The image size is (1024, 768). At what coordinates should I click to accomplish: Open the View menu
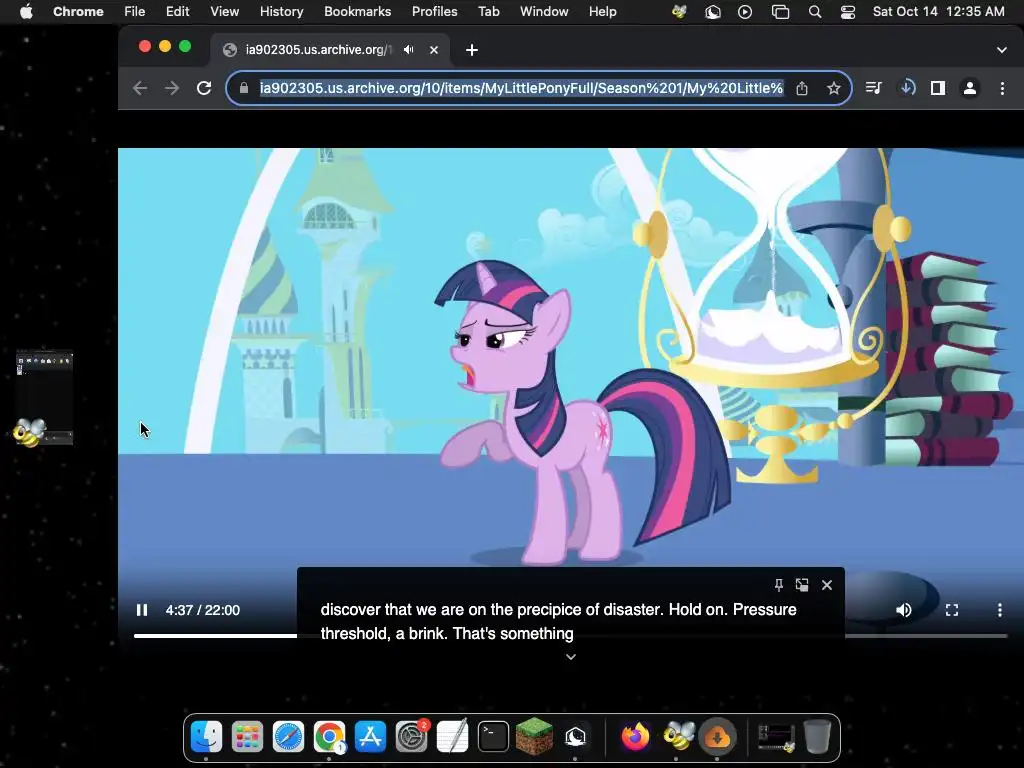pyautogui.click(x=225, y=12)
